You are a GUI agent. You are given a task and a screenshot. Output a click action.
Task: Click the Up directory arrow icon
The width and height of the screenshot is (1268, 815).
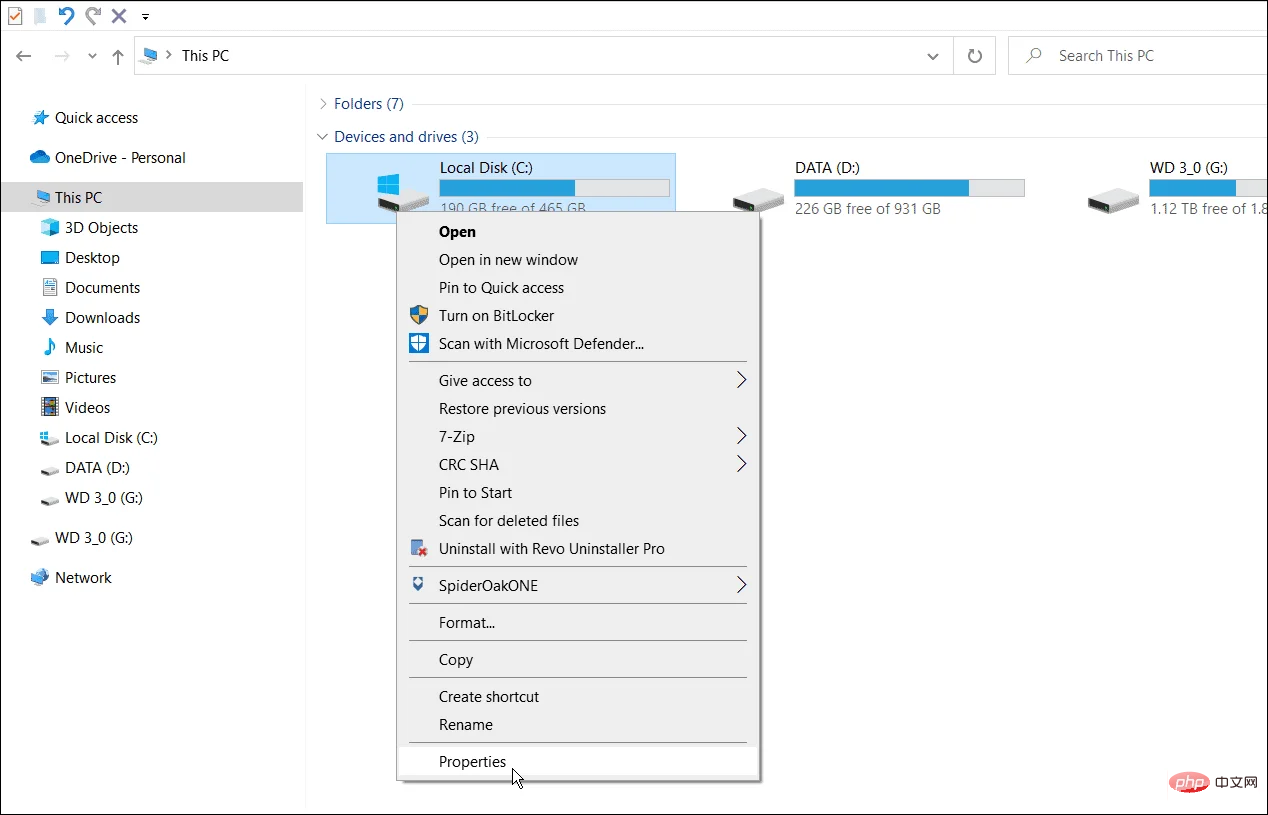[x=118, y=57]
